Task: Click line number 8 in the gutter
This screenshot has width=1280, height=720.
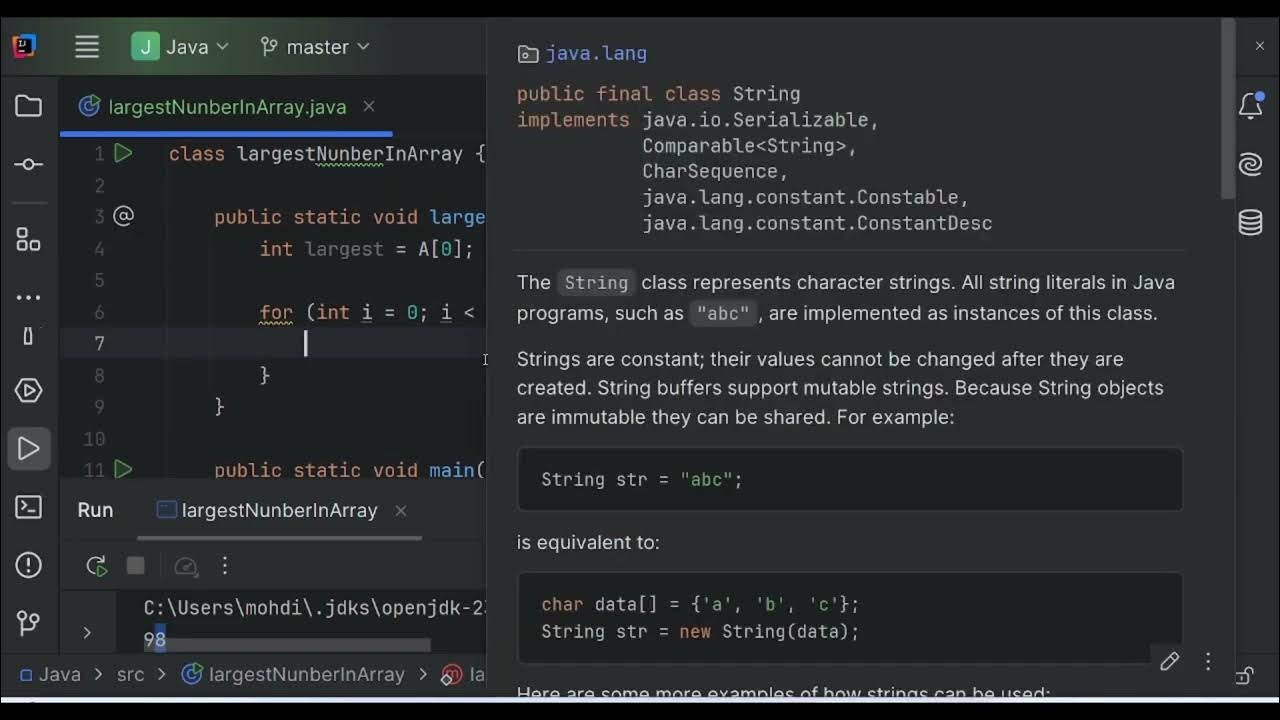Action: click(99, 376)
